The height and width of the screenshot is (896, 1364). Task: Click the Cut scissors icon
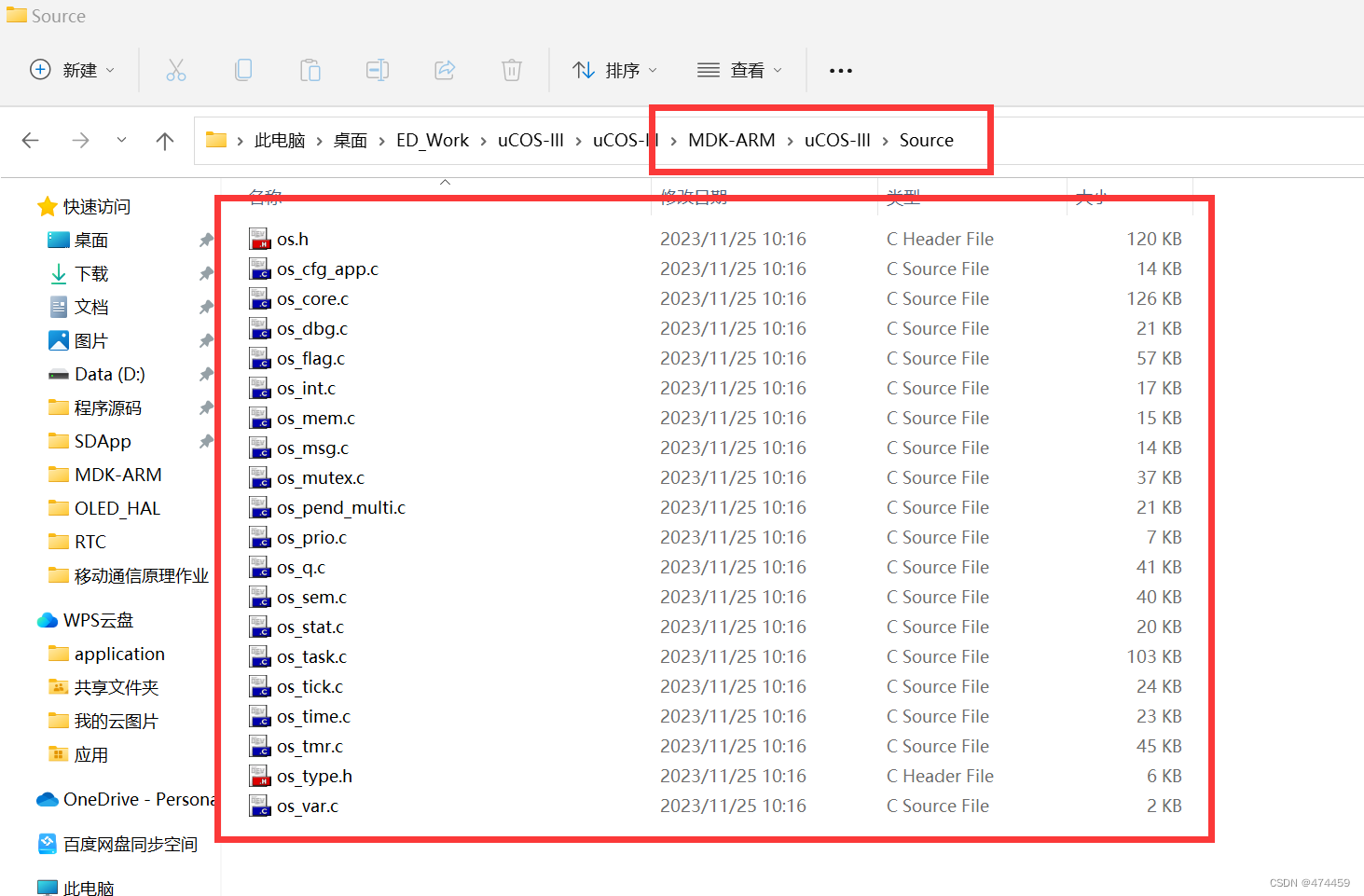pyautogui.click(x=176, y=70)
